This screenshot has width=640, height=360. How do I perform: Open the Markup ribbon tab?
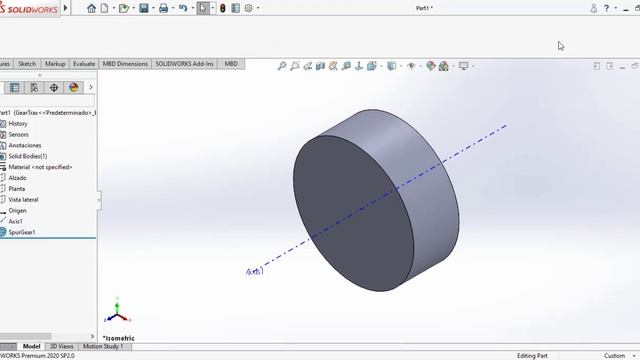coord(55,64)
